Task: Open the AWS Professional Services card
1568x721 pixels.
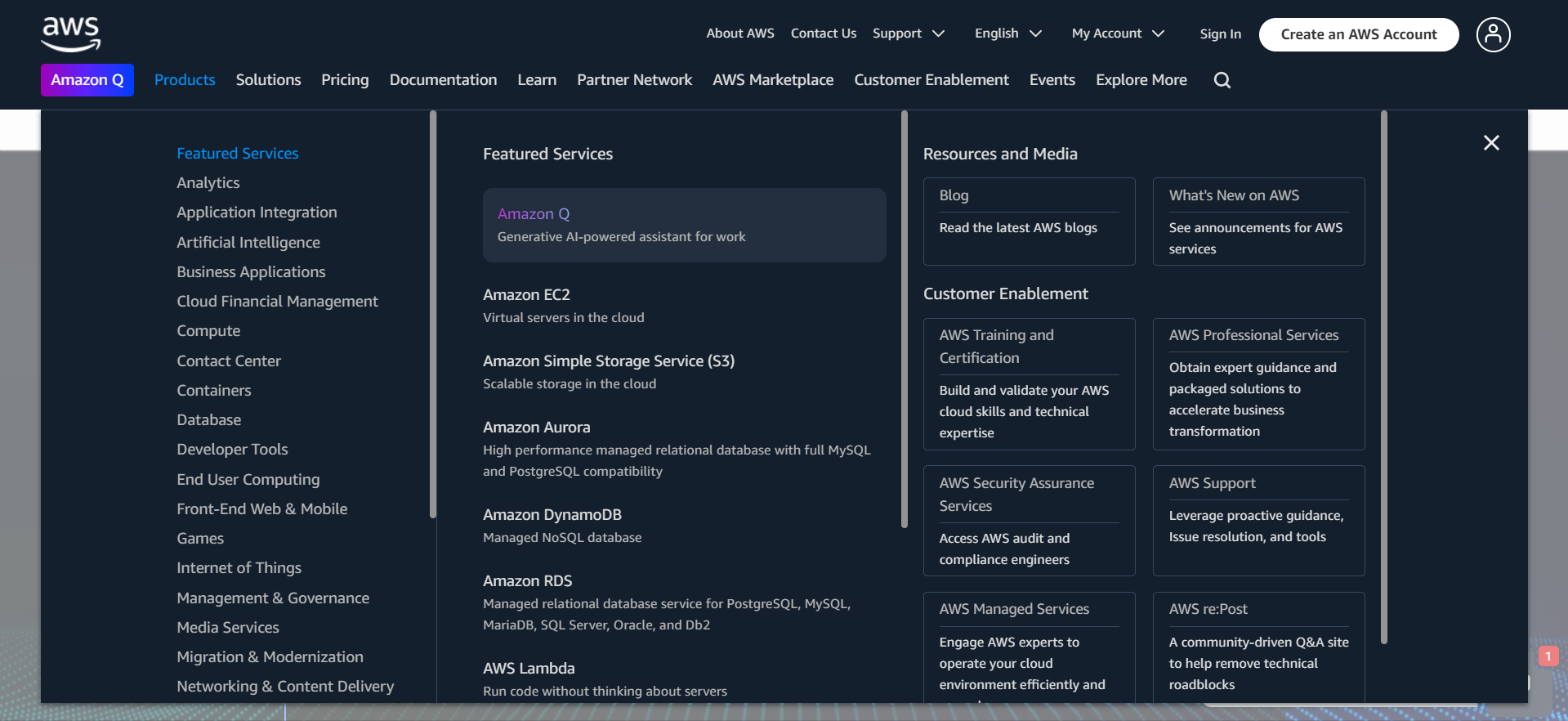Action: (x=1258, y=384)
